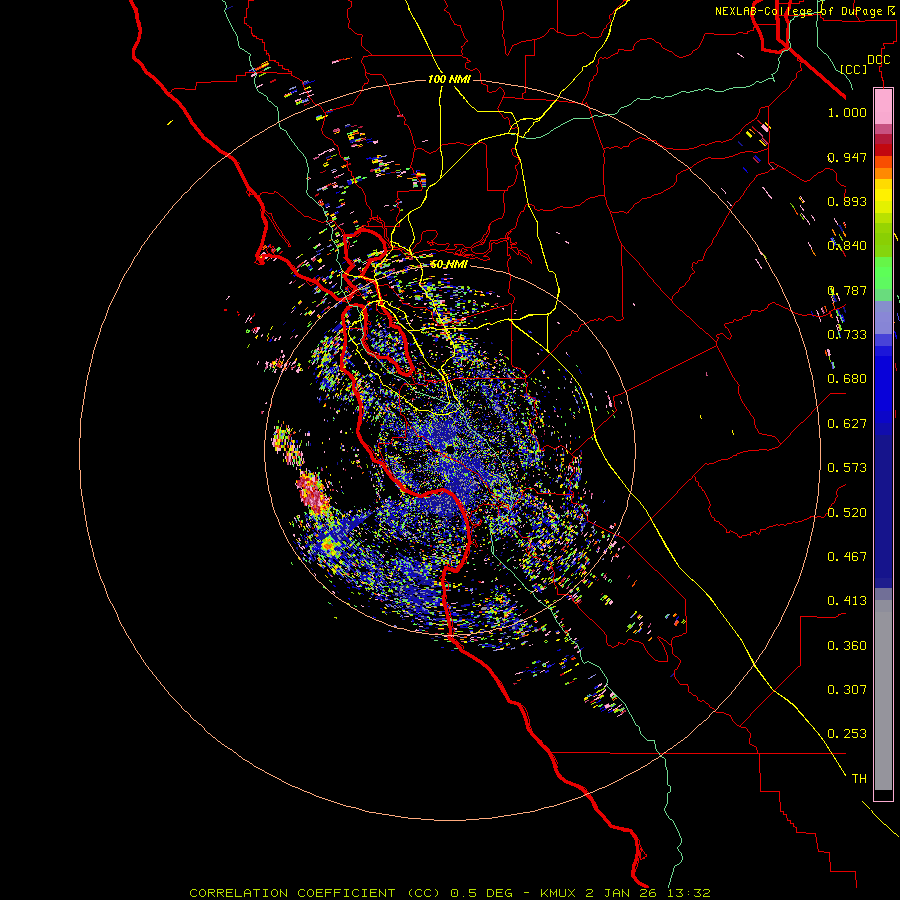This screenshot has width=900, height=900.
Task: Click the 0.573 color scale value
Action: (x=847, y=468)
